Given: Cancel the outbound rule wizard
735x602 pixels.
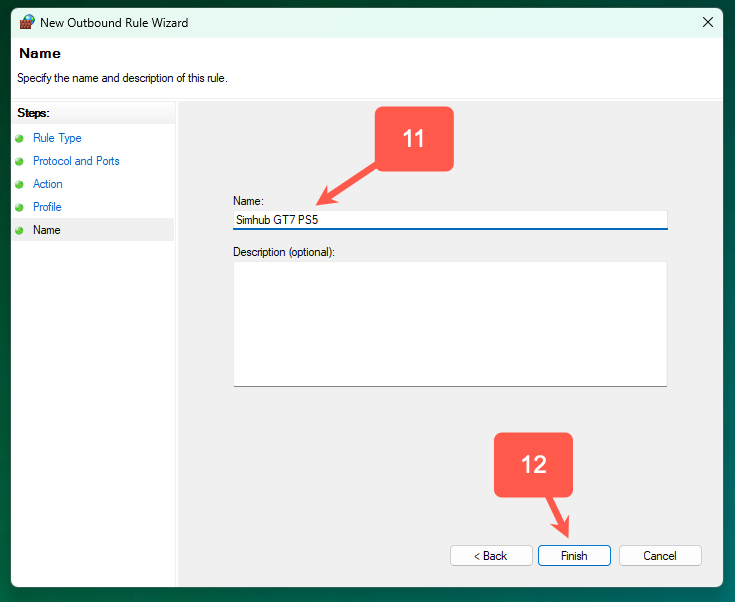Looking at the screenshot, I should [660, 556].
